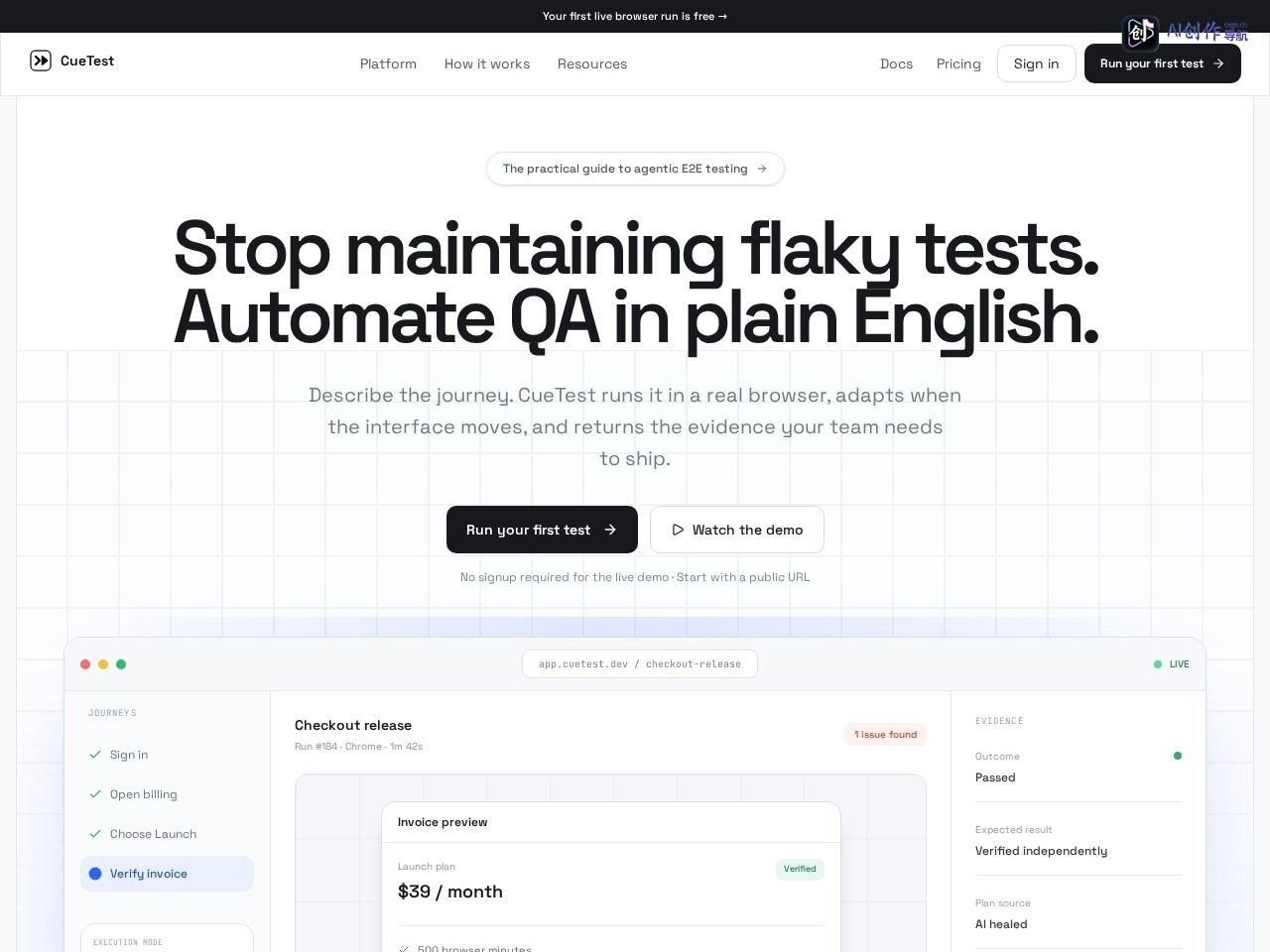Play the demo with Watch the demo

click(x=737, y=530)
